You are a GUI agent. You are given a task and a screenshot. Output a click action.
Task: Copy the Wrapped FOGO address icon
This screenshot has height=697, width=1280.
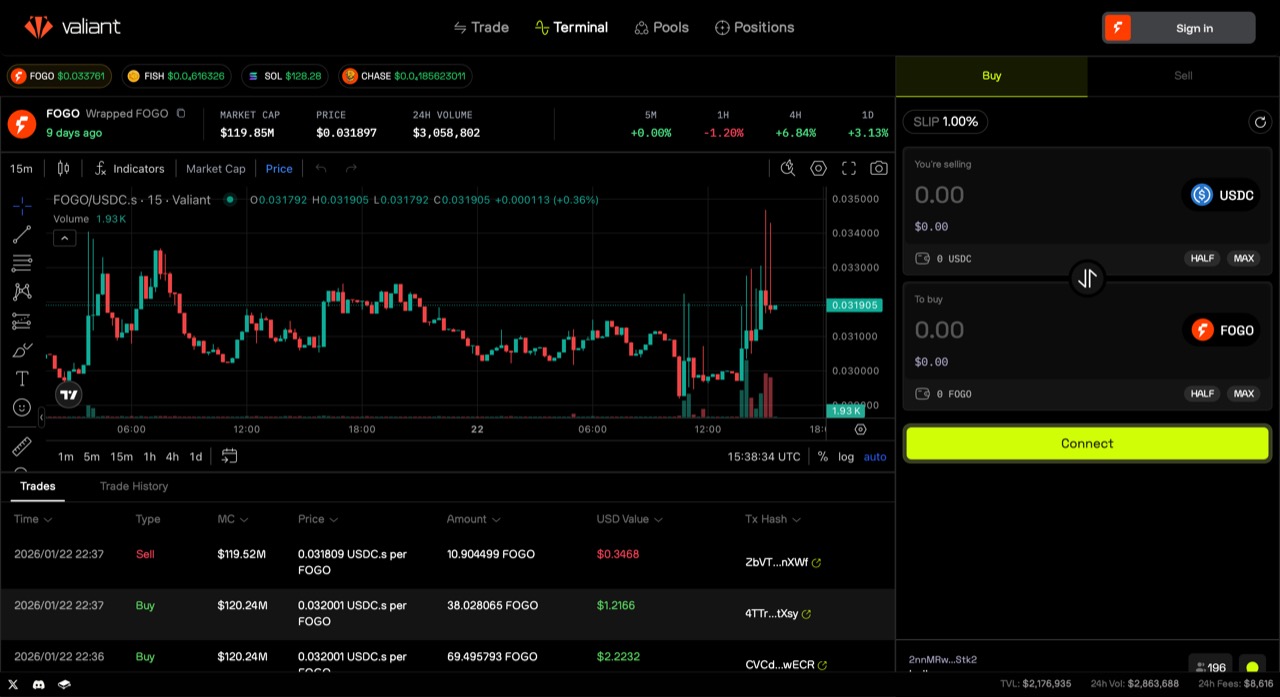coord(181,113)
